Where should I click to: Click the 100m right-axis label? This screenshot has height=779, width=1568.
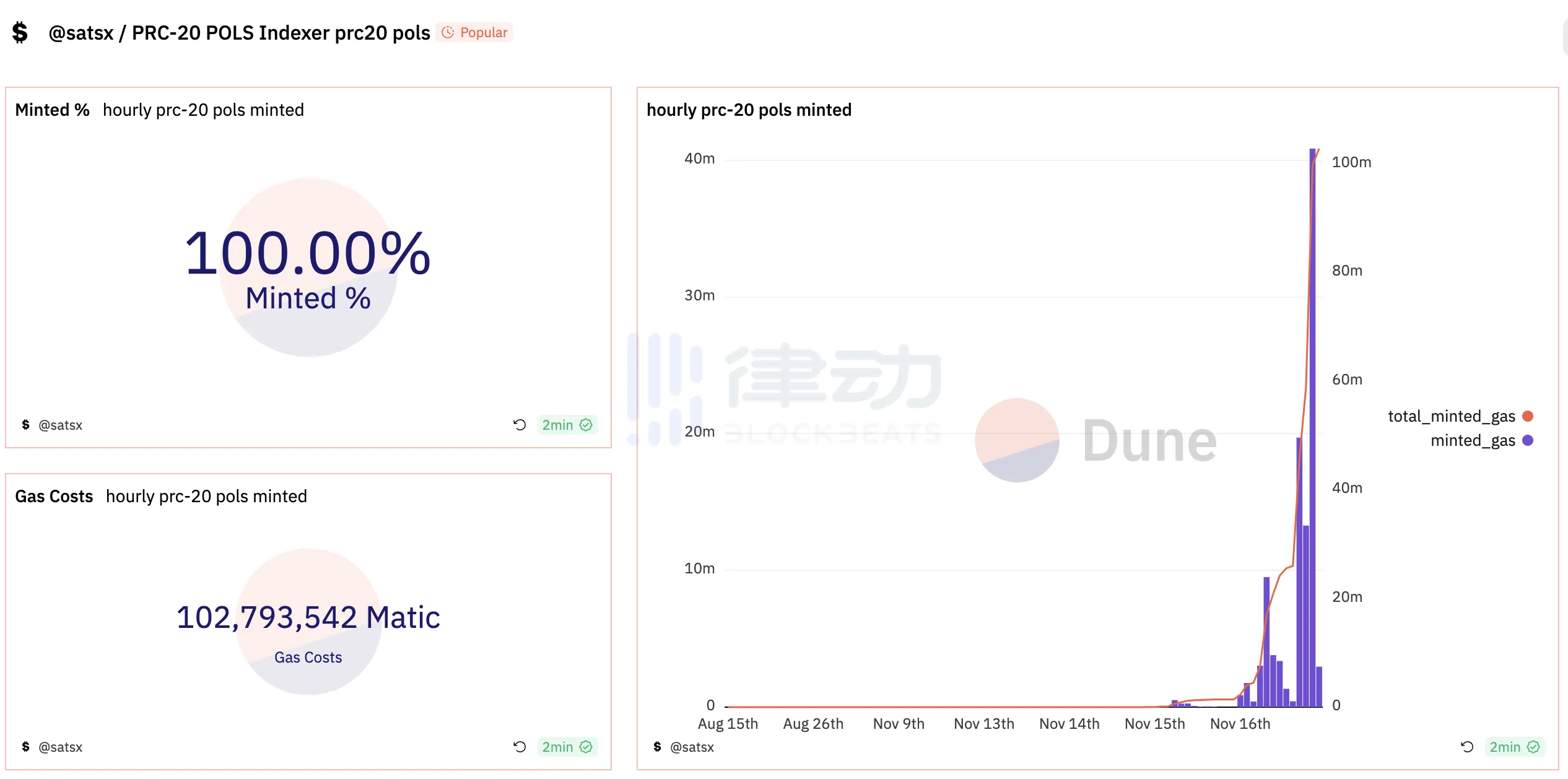pos(1351,162)
